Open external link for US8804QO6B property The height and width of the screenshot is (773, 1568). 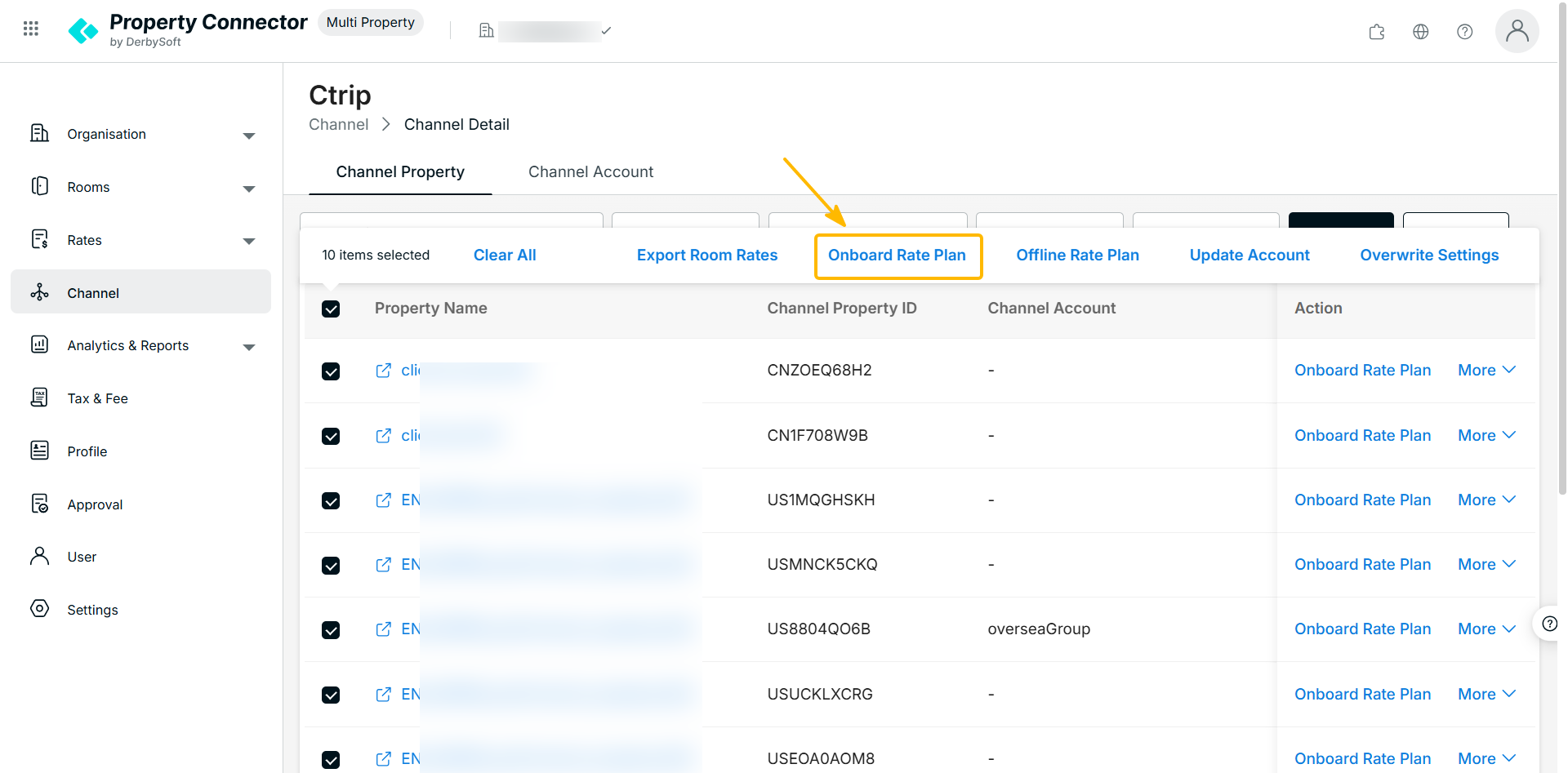click(383, 629)
